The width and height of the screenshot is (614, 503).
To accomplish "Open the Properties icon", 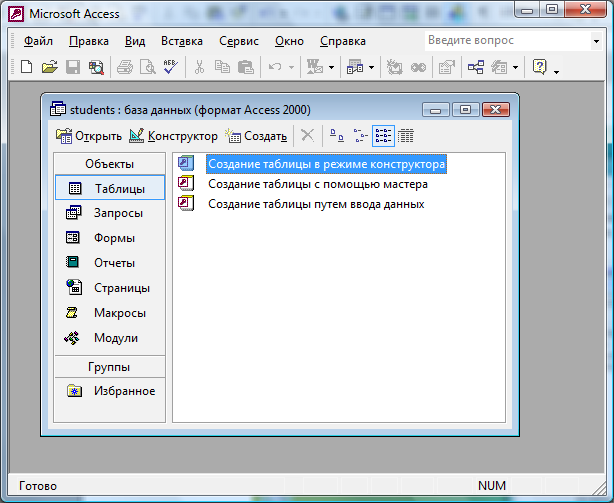I will coord(447,67).
